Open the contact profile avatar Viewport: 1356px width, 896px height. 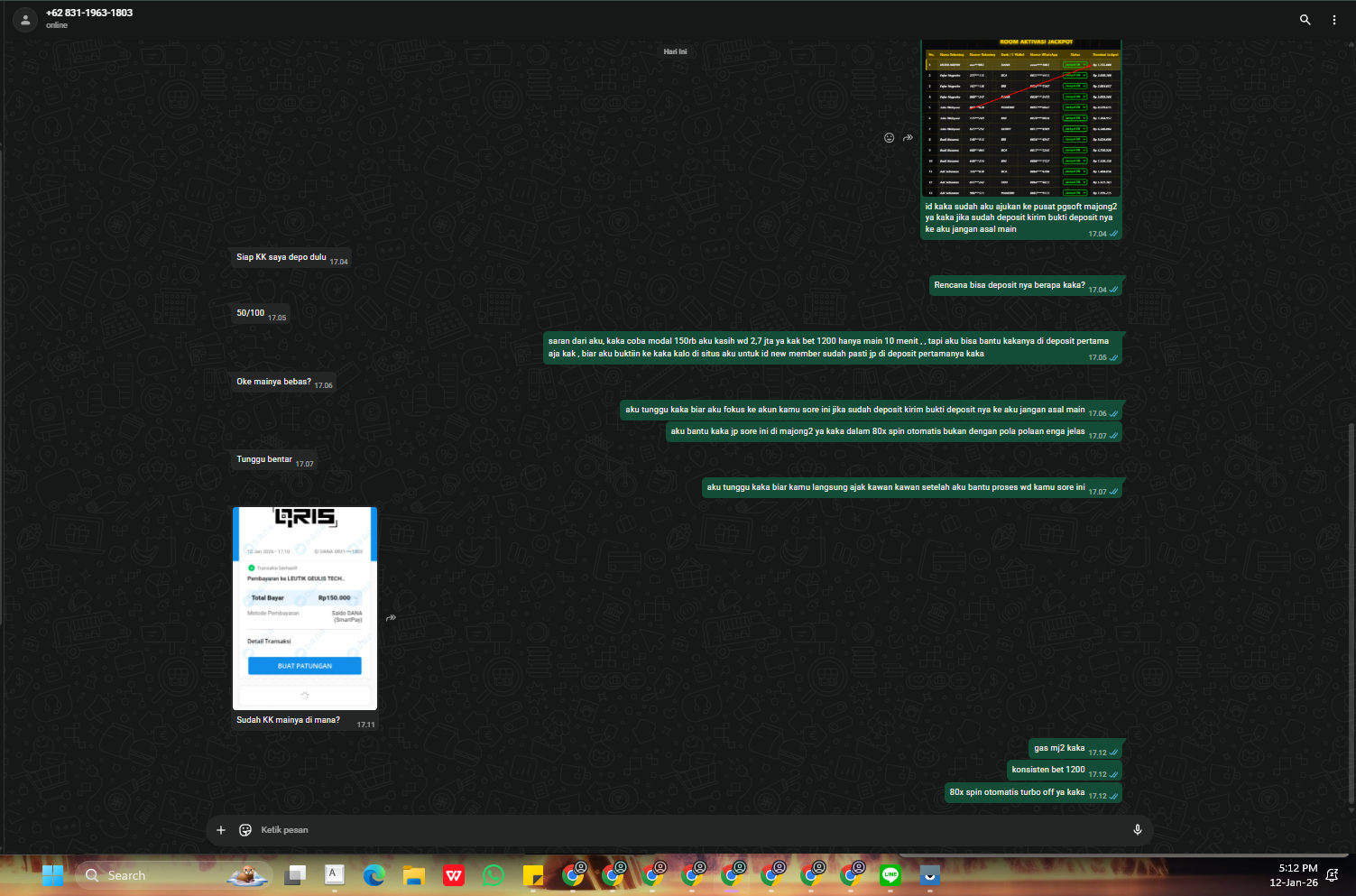(x=25, y=19)
